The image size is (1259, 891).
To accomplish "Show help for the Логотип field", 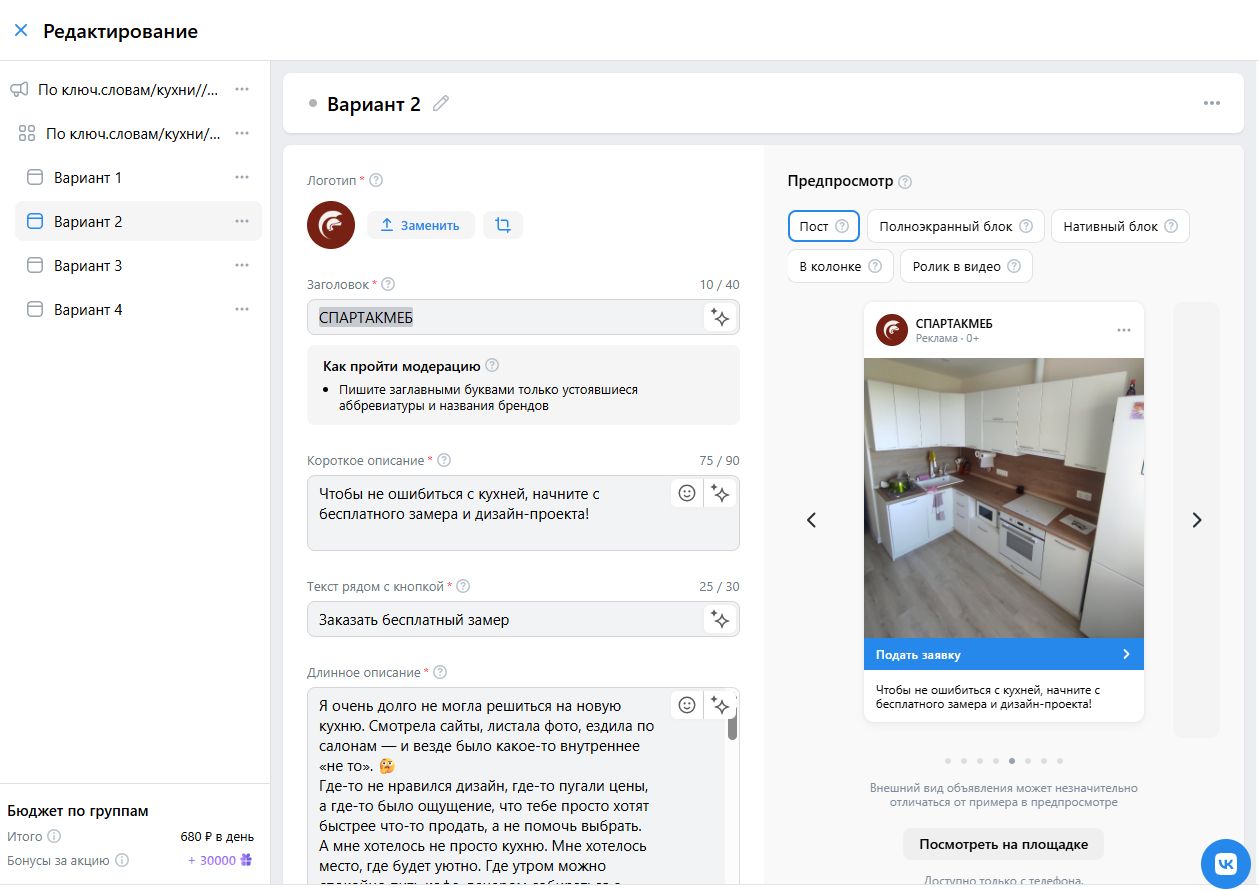I will point(376,180).
